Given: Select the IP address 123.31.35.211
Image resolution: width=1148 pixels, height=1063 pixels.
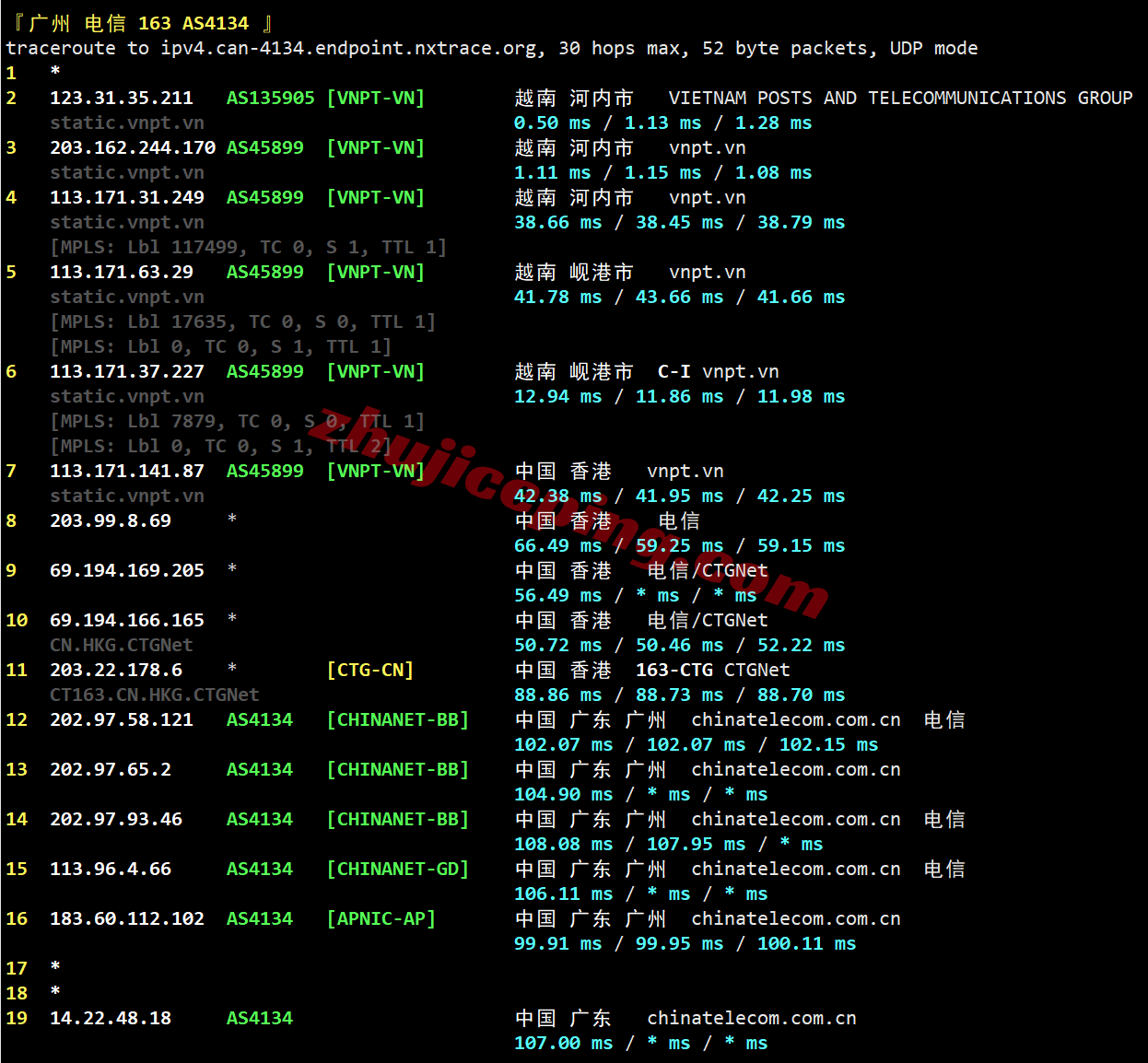Looking at the screenshot, I should (x=122, y=98).
